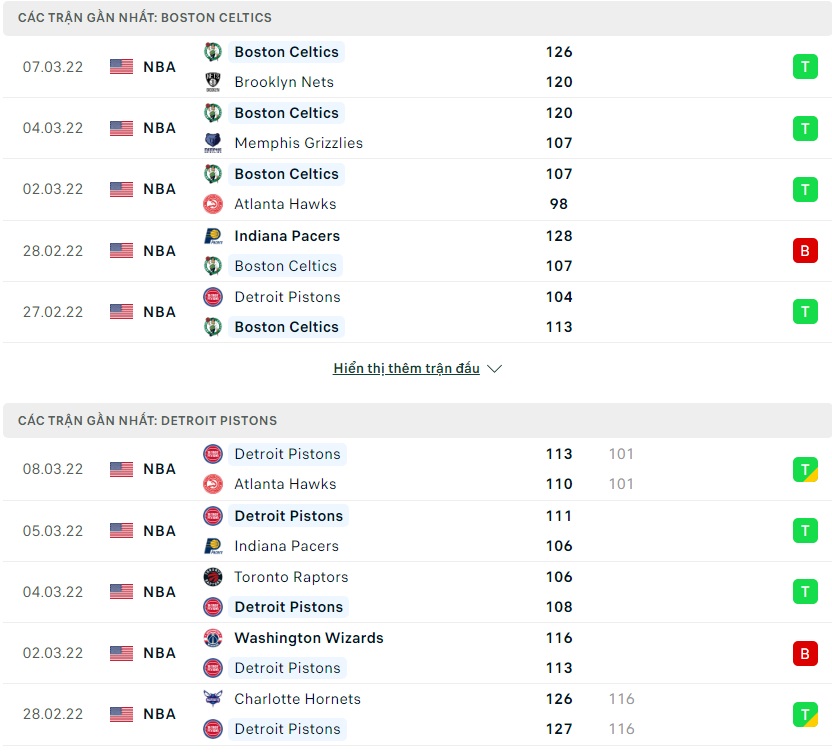Viewport: 832px width, 755px height.
Task: Click the 126 score in the Hornets vs Pistons row
Action: point(559,699)
